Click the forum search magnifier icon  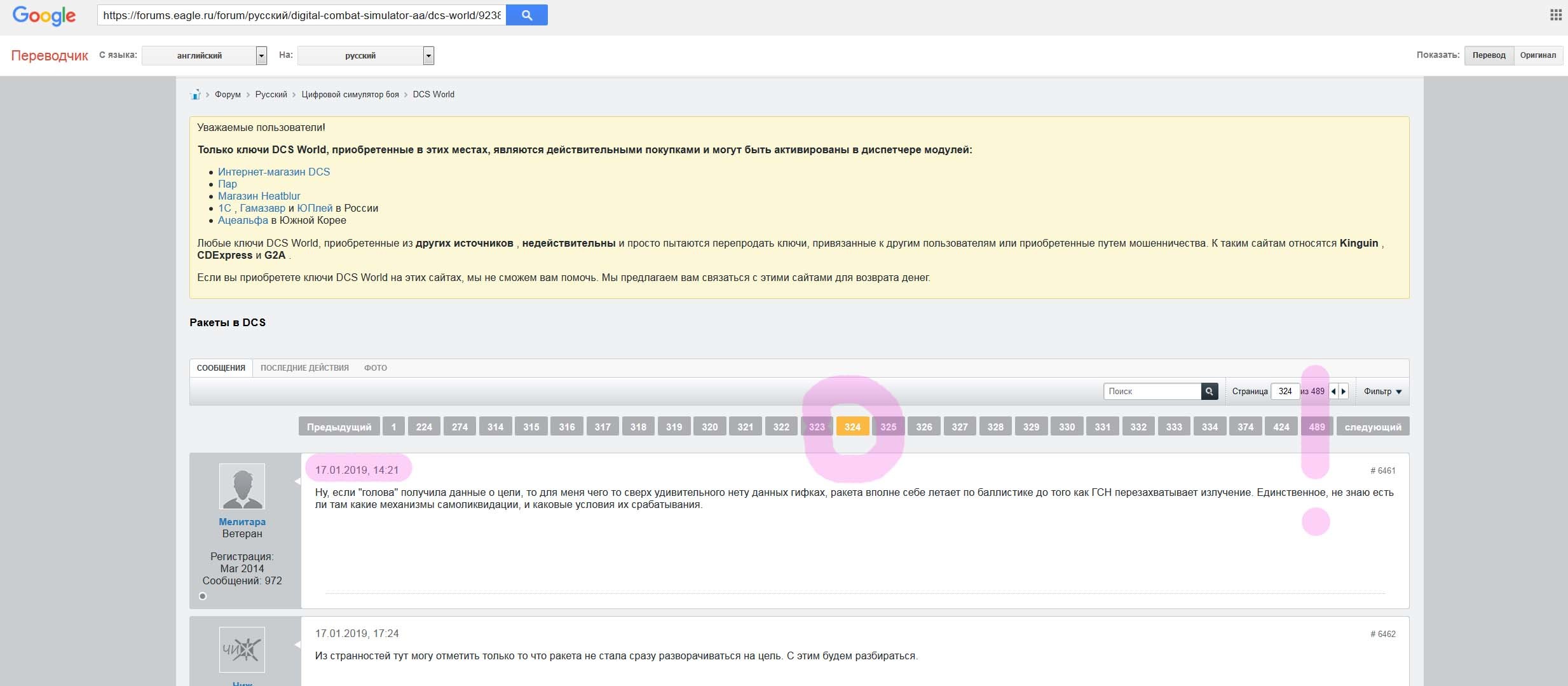[1210, 392]
